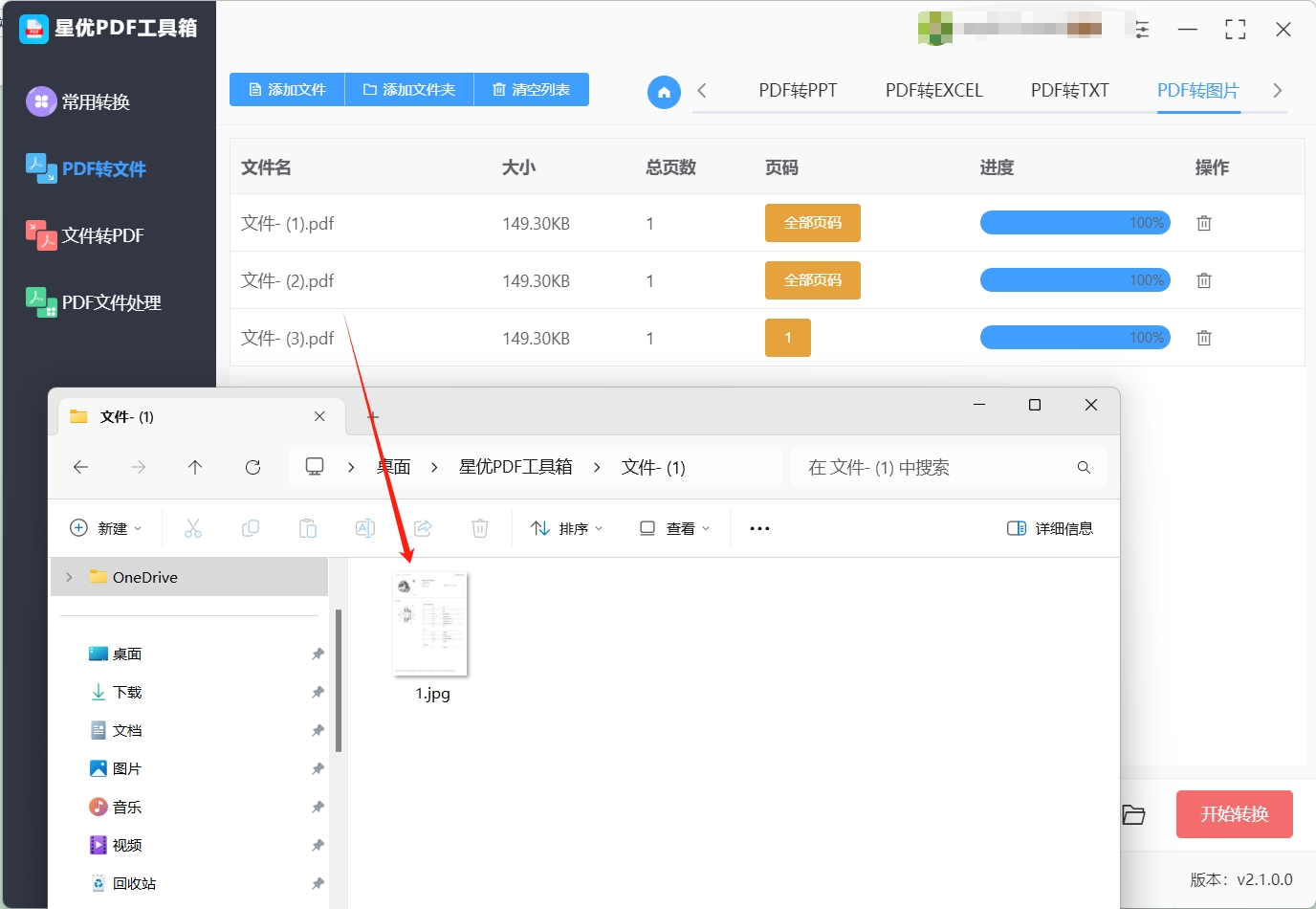The image size is (1316, 909).
Task: Delete 文件- (3).pdf with trash icon
Action: pyautogui.click(x=1204, y=338)
